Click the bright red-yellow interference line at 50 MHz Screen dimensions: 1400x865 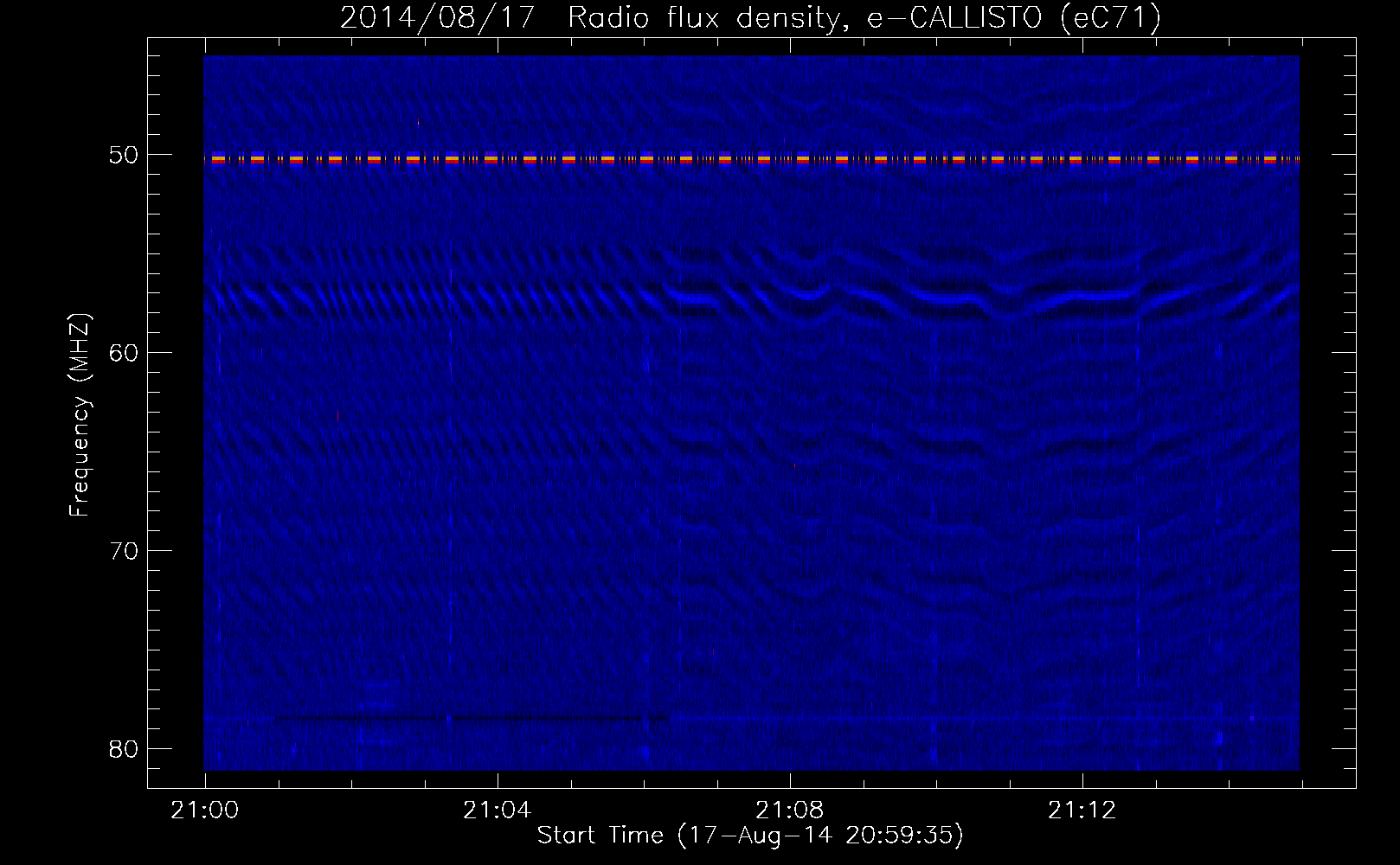[x=751, y=158]
